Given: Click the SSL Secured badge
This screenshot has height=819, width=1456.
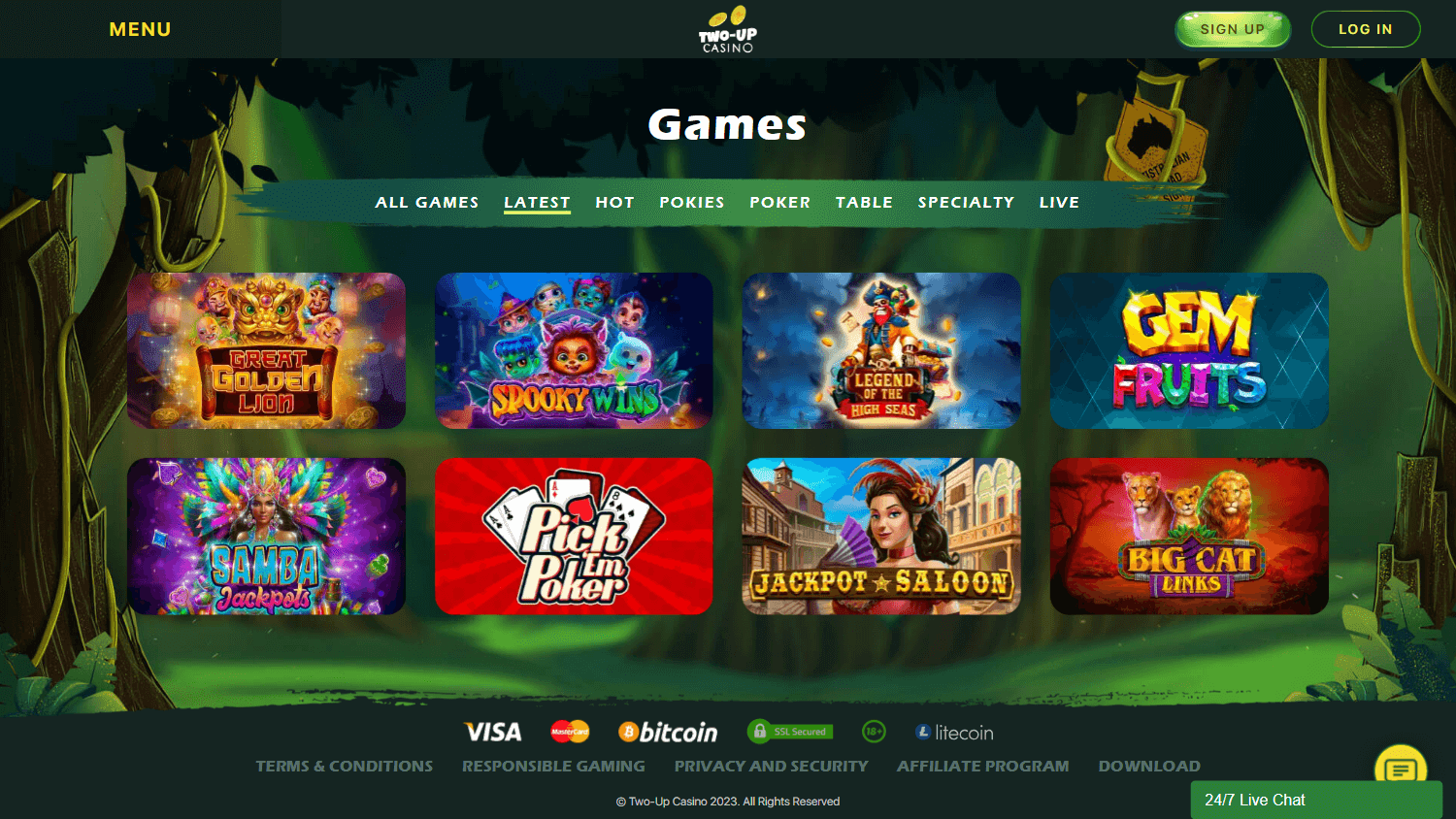Looking at the screenshot, I should pos(790,732).
